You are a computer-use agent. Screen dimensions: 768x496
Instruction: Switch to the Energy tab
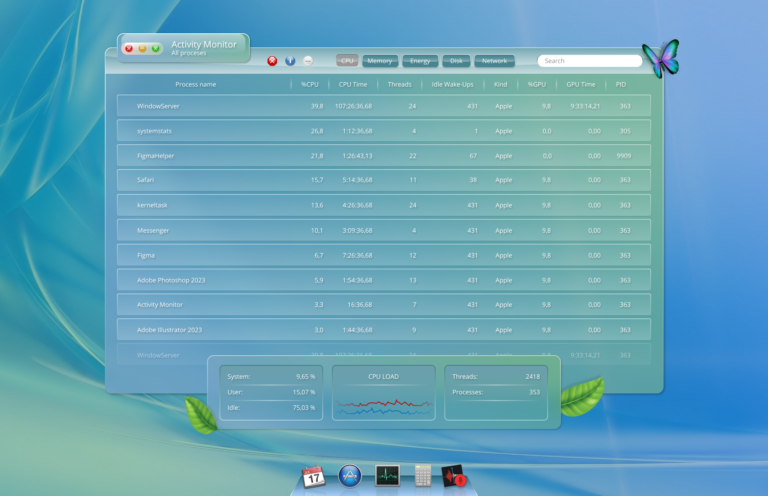tap(420, 61)
